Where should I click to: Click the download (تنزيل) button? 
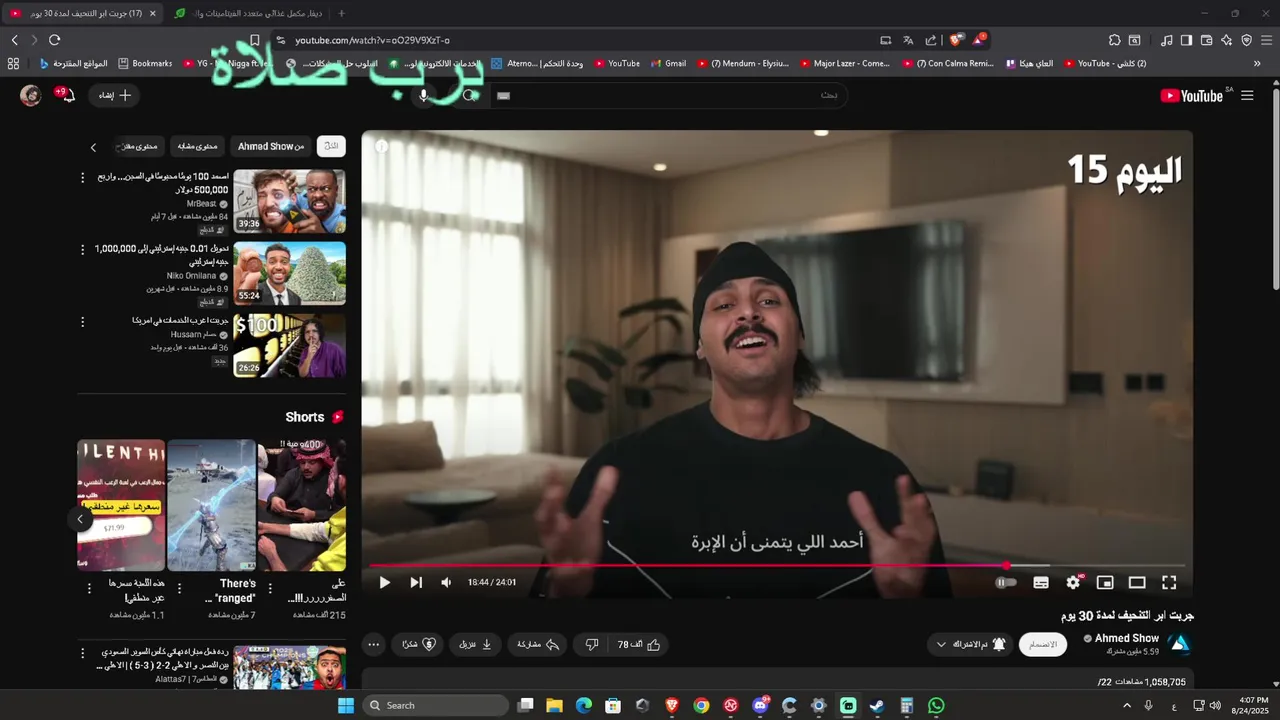tap(476, 645)
